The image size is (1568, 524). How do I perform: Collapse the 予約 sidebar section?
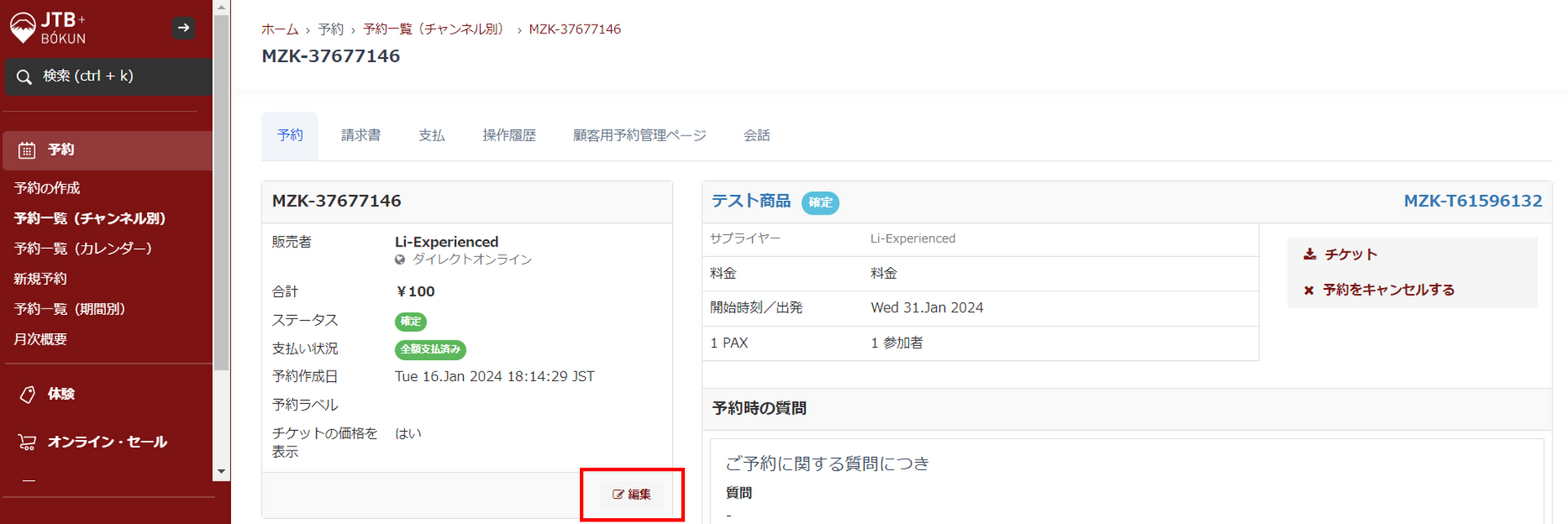pyautogui.click(x=61, y=150)
